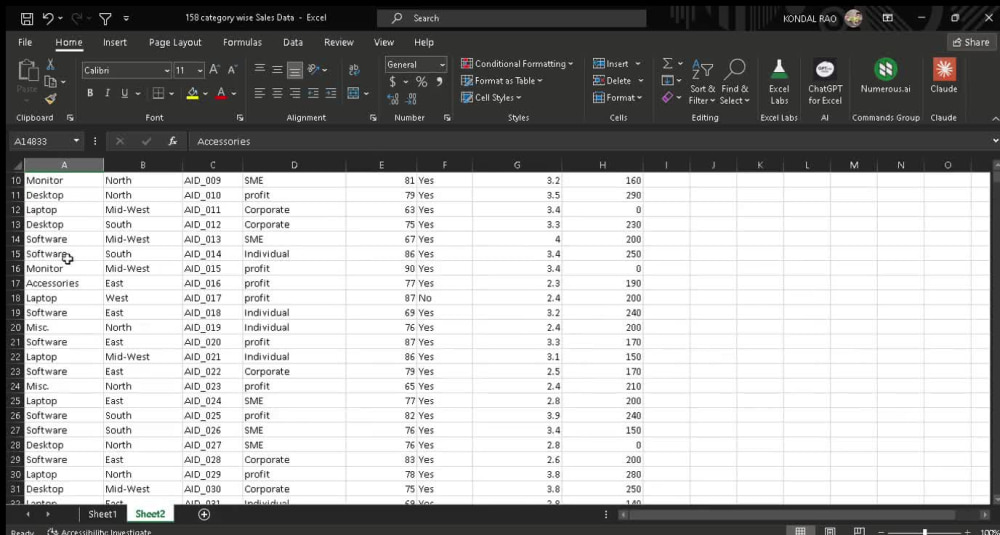Open the Sort & Filter dropdown
This screenshot has width=1000, height=535.
coord(702,82)
